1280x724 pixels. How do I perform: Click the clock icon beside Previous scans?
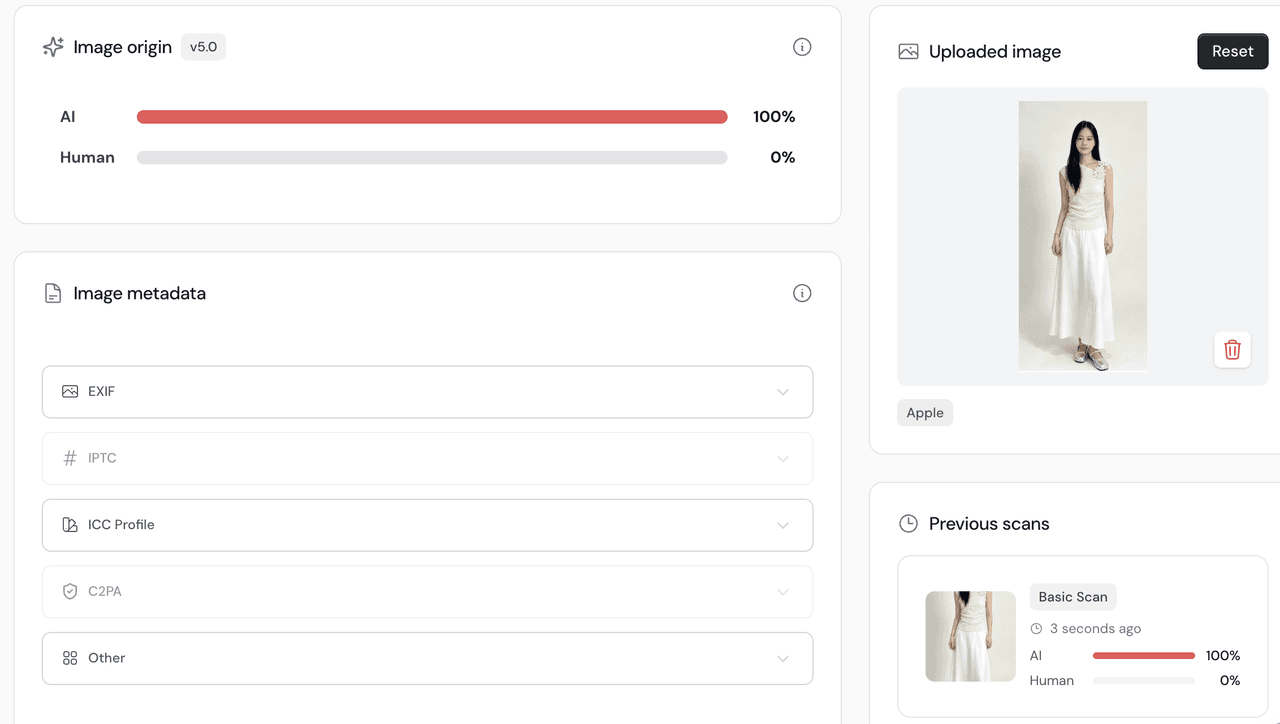pyautogui.click(x=908, y=523)
